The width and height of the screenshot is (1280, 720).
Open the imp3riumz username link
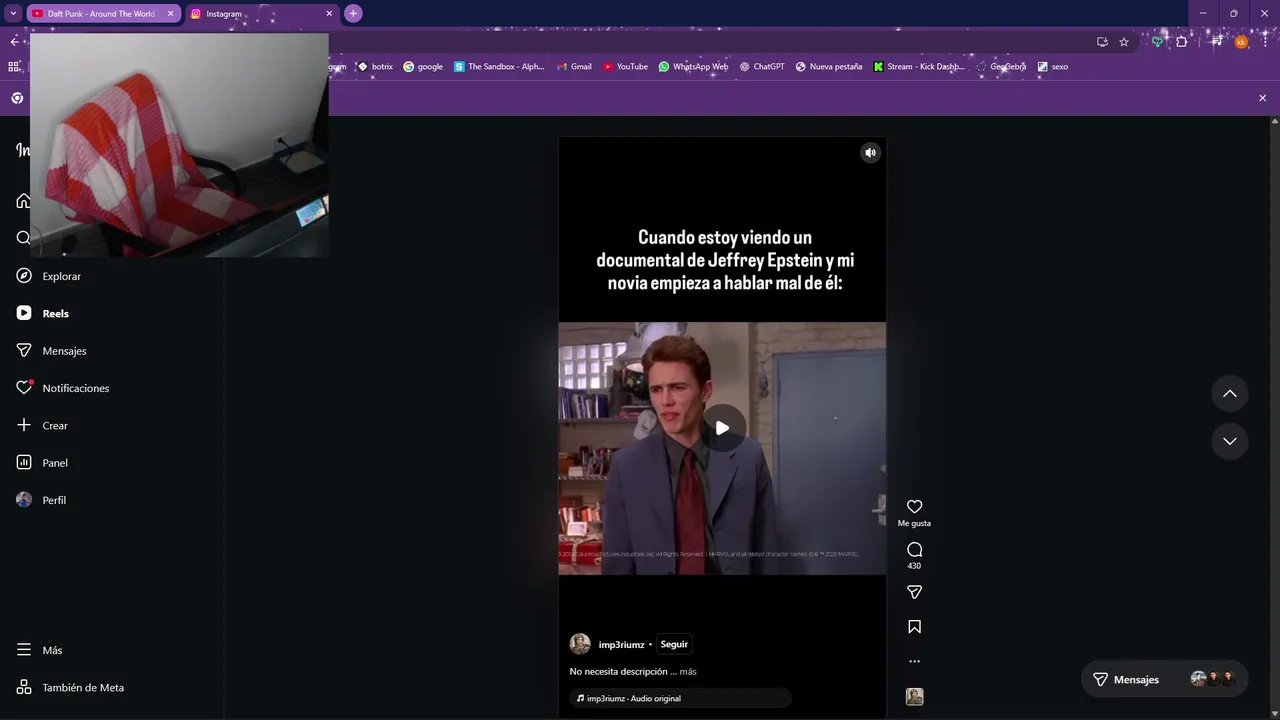(621, 645)
